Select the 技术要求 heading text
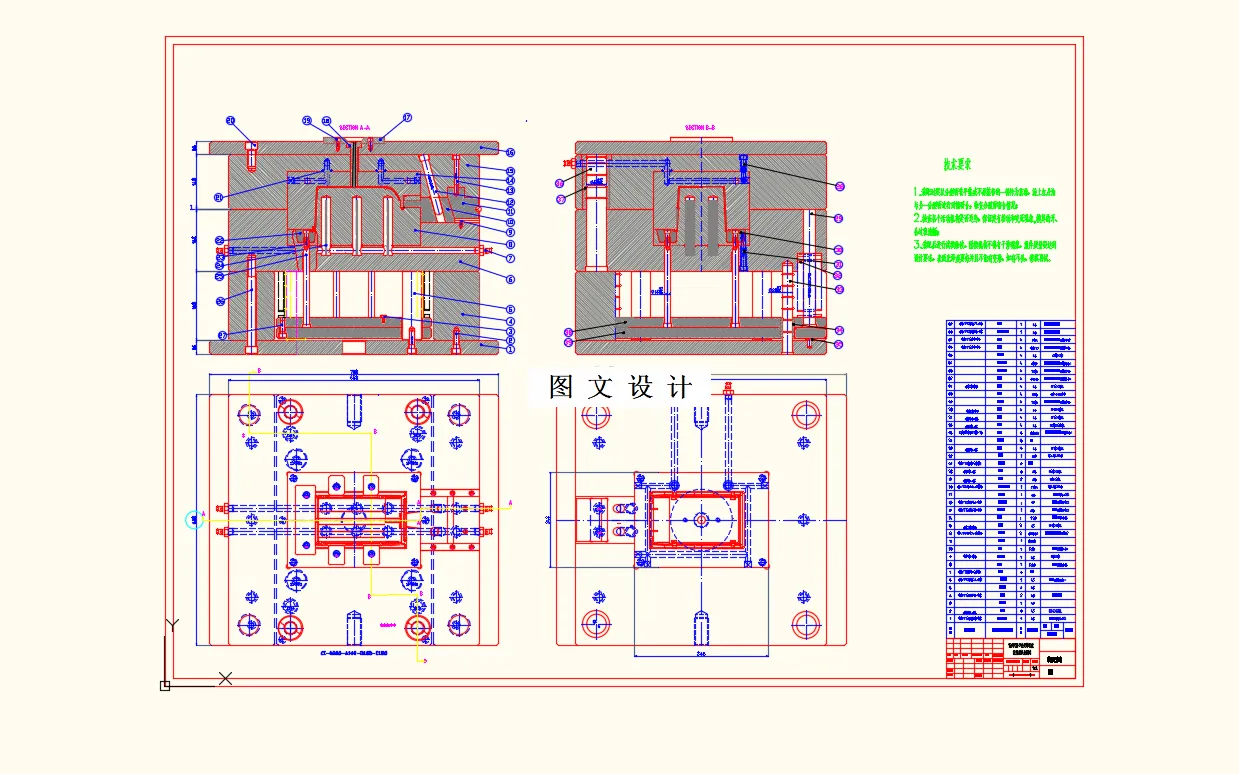Viewport: 1239px width, 774px height. (x=958, y=164)
